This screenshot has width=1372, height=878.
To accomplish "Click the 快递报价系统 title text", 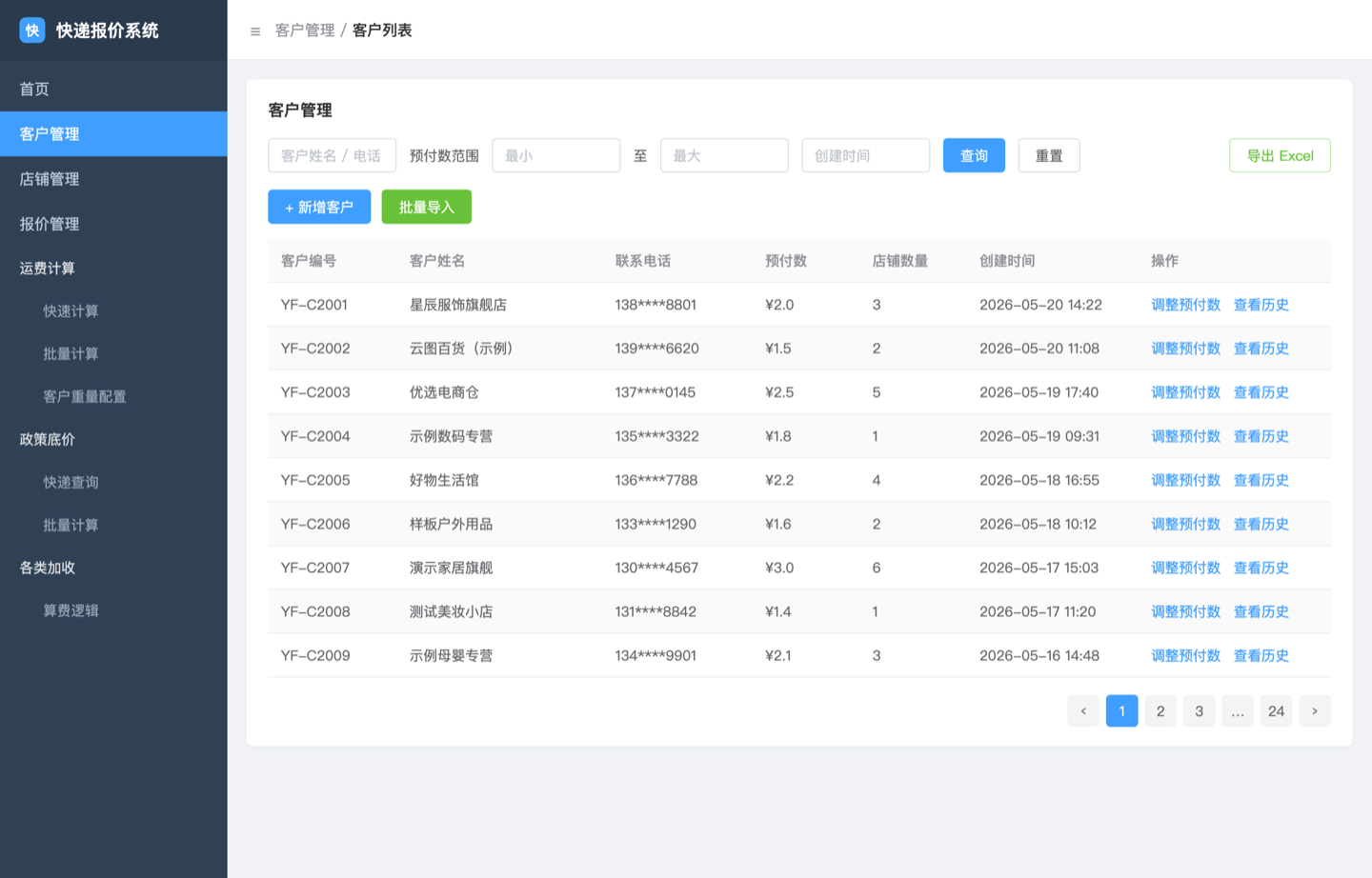I will point(108,30).
